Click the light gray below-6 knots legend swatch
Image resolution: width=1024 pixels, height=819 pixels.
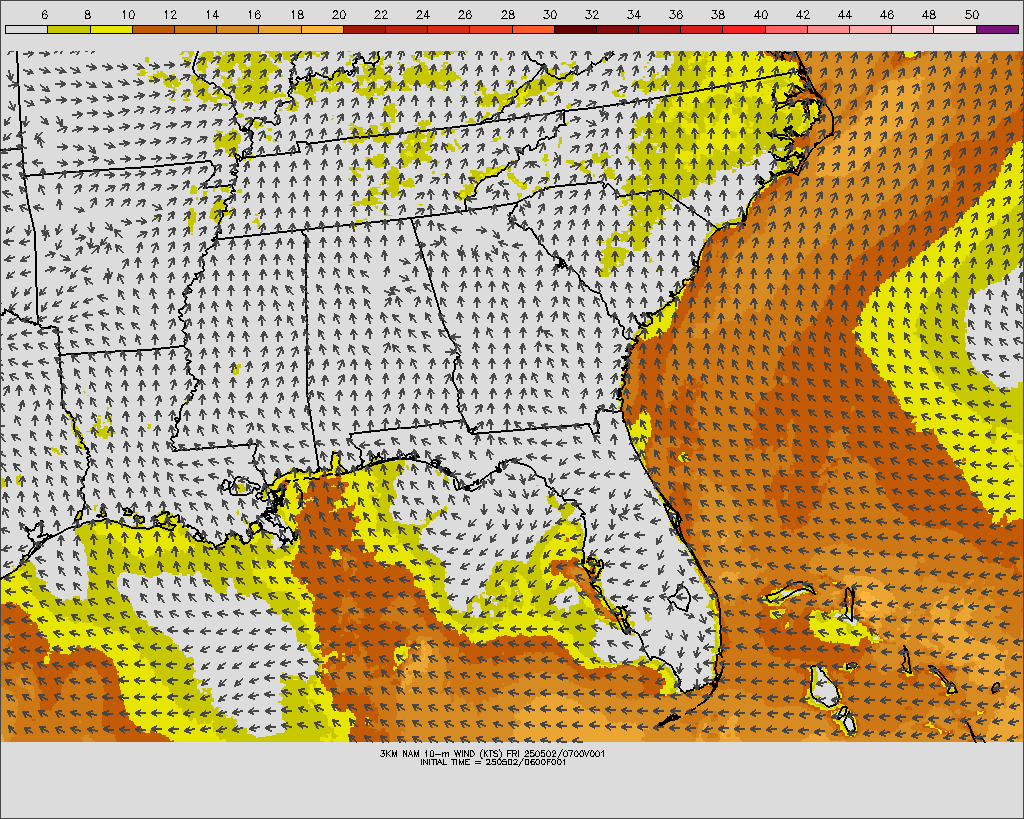[26, 29]
